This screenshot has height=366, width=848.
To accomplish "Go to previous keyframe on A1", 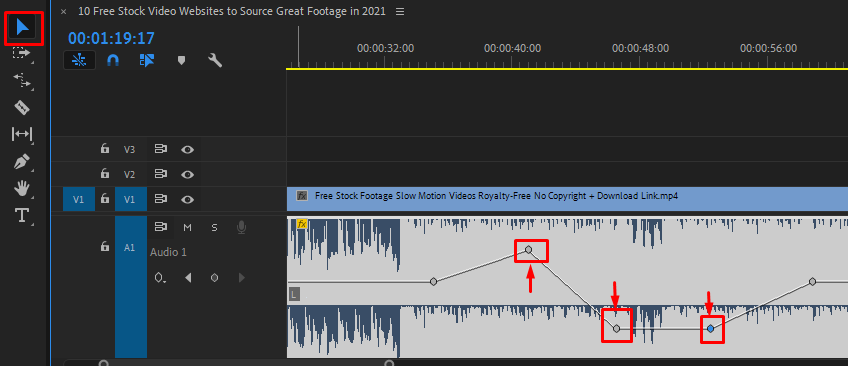I will tap(188, 278).
